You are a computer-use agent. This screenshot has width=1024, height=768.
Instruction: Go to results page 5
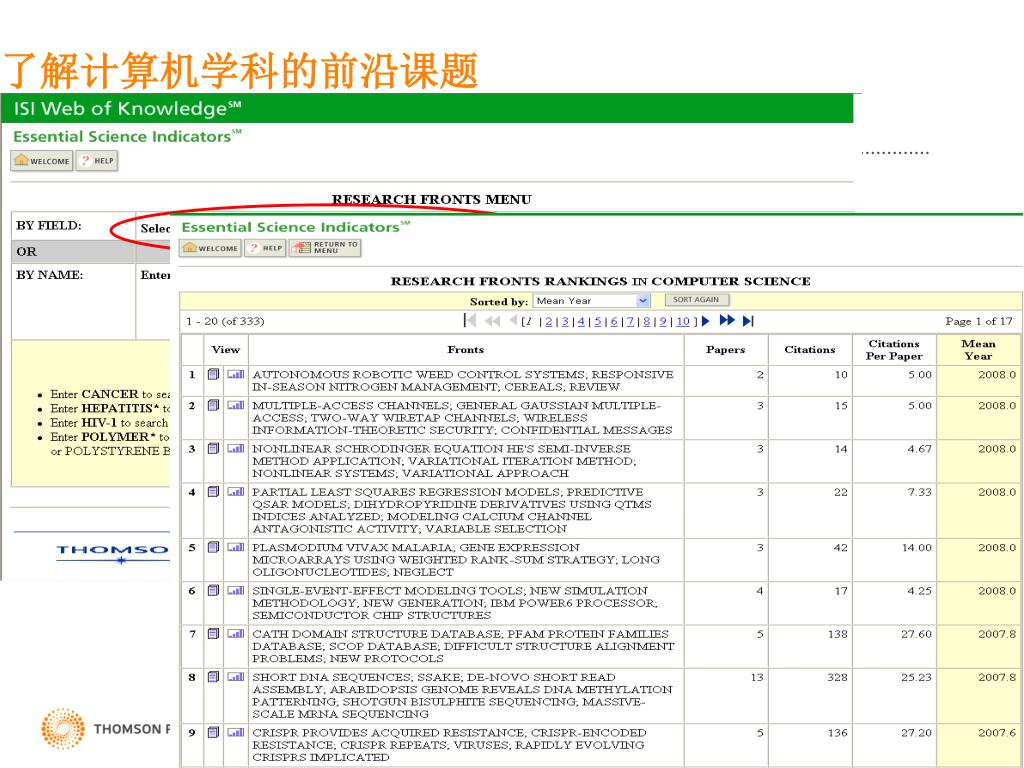[x=598, y=321]
